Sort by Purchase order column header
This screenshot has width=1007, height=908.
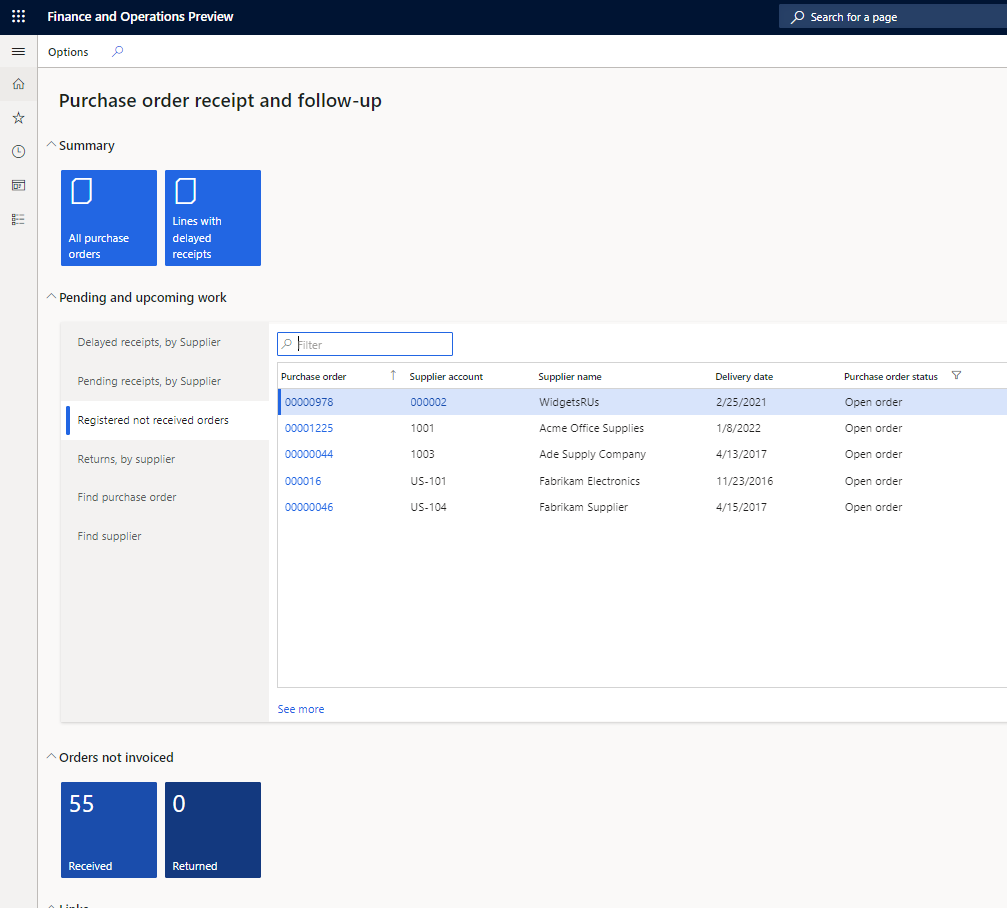pyautogui.click(x=313, y=377)
